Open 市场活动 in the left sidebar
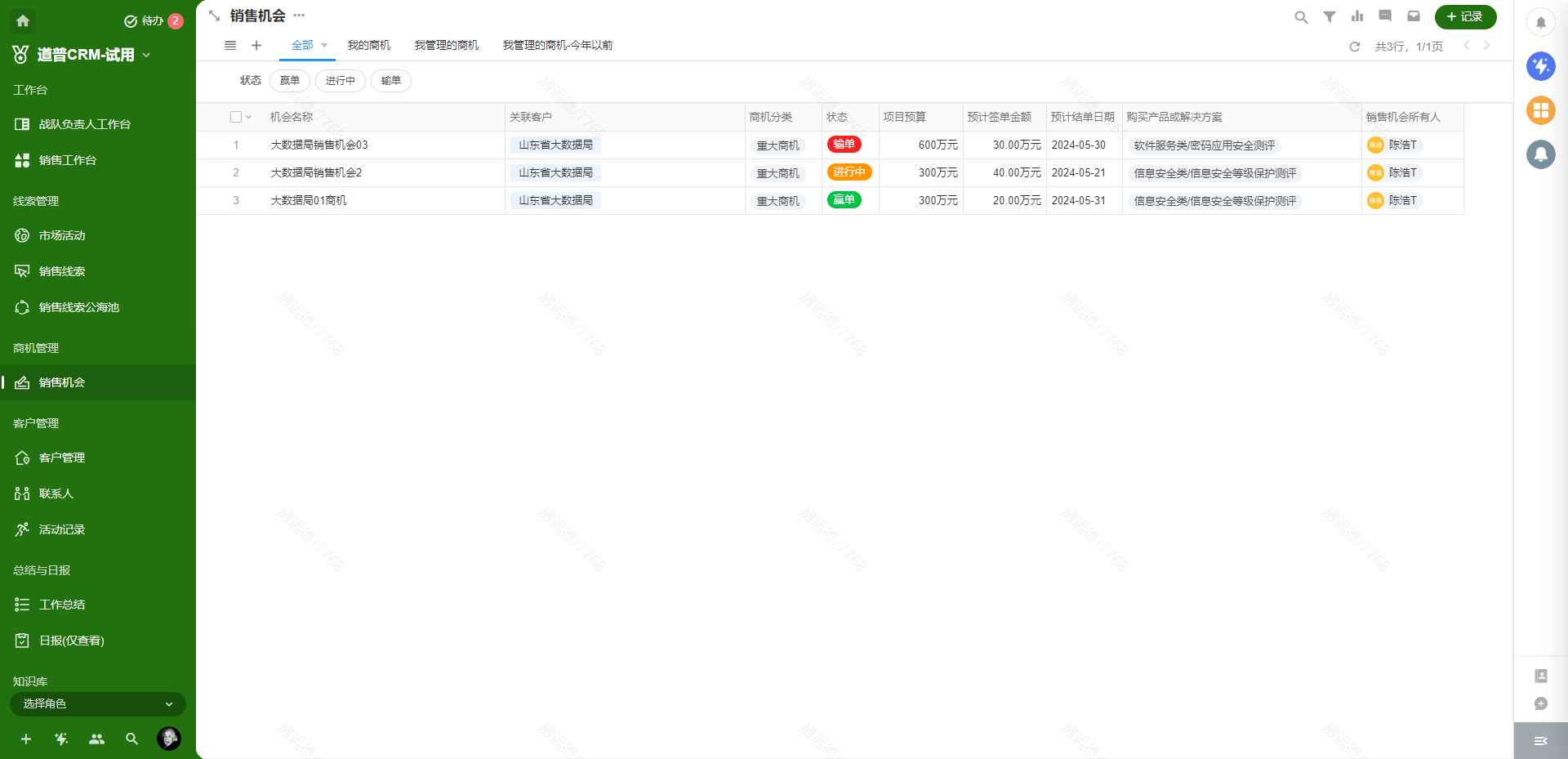 [61, 235]
